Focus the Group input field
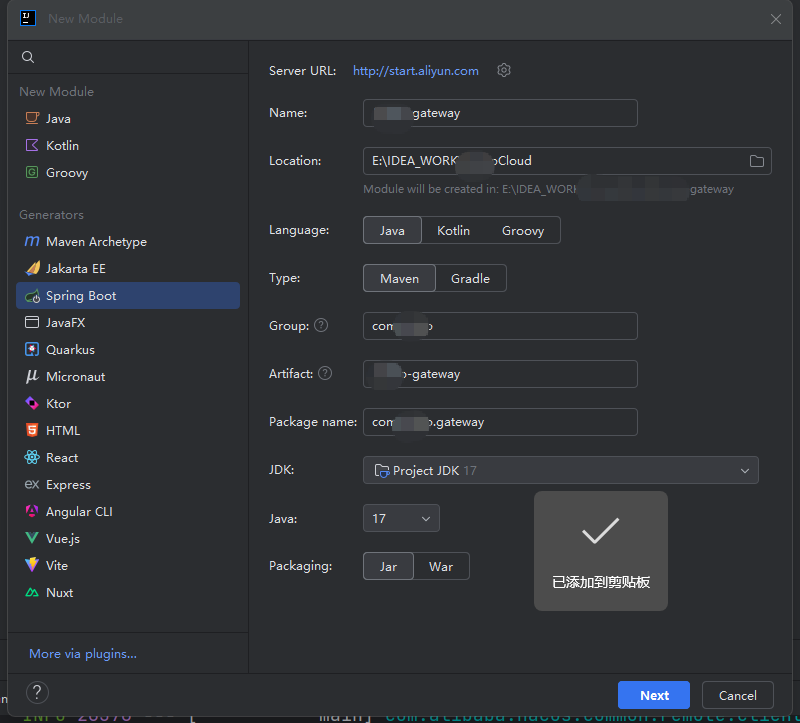This screenshot has width=800, height=723. click(500, 326)
